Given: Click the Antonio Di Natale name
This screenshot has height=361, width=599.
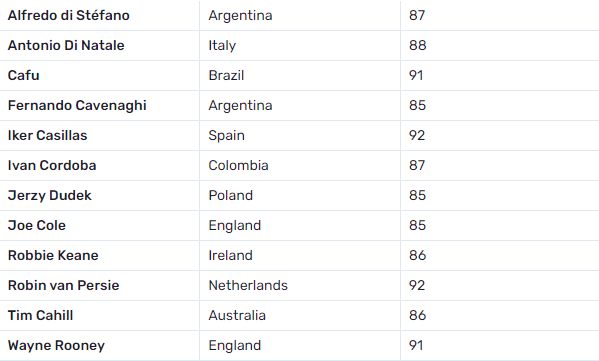Looking at the screenshot, I should (66, 45).
